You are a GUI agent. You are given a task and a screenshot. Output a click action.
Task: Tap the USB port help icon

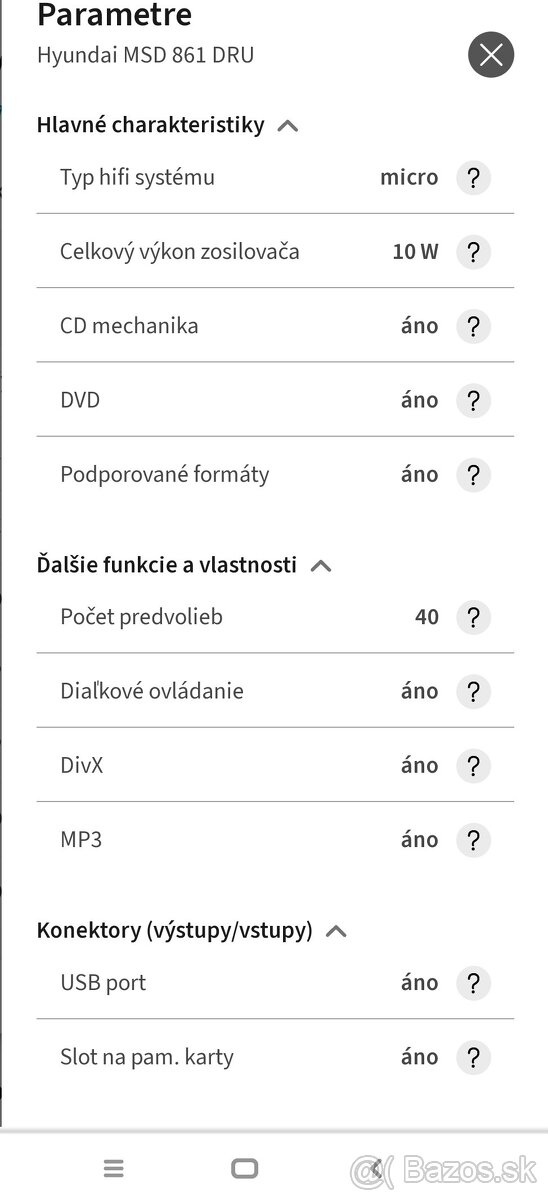[473, 983]
